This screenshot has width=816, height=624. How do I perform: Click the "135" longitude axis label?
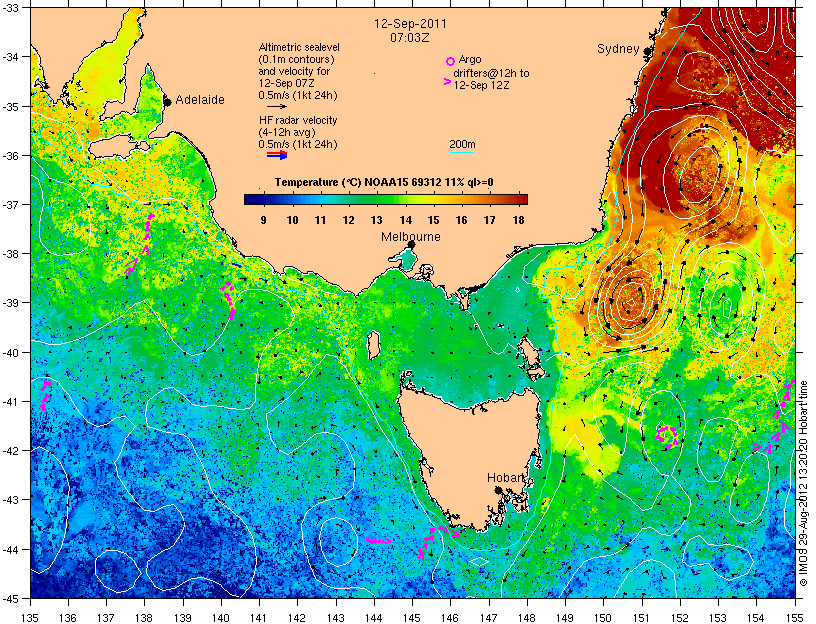tap(30, 618)
